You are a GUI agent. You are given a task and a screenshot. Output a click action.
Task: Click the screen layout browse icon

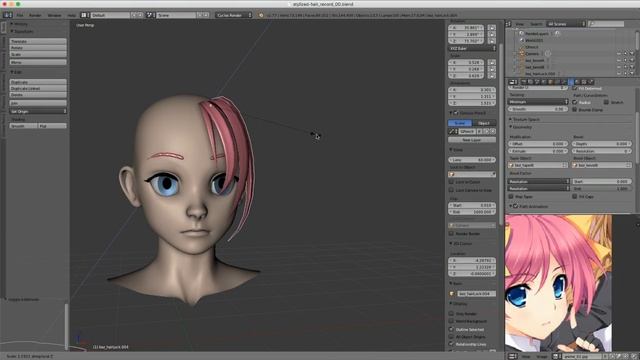[84, 15]
